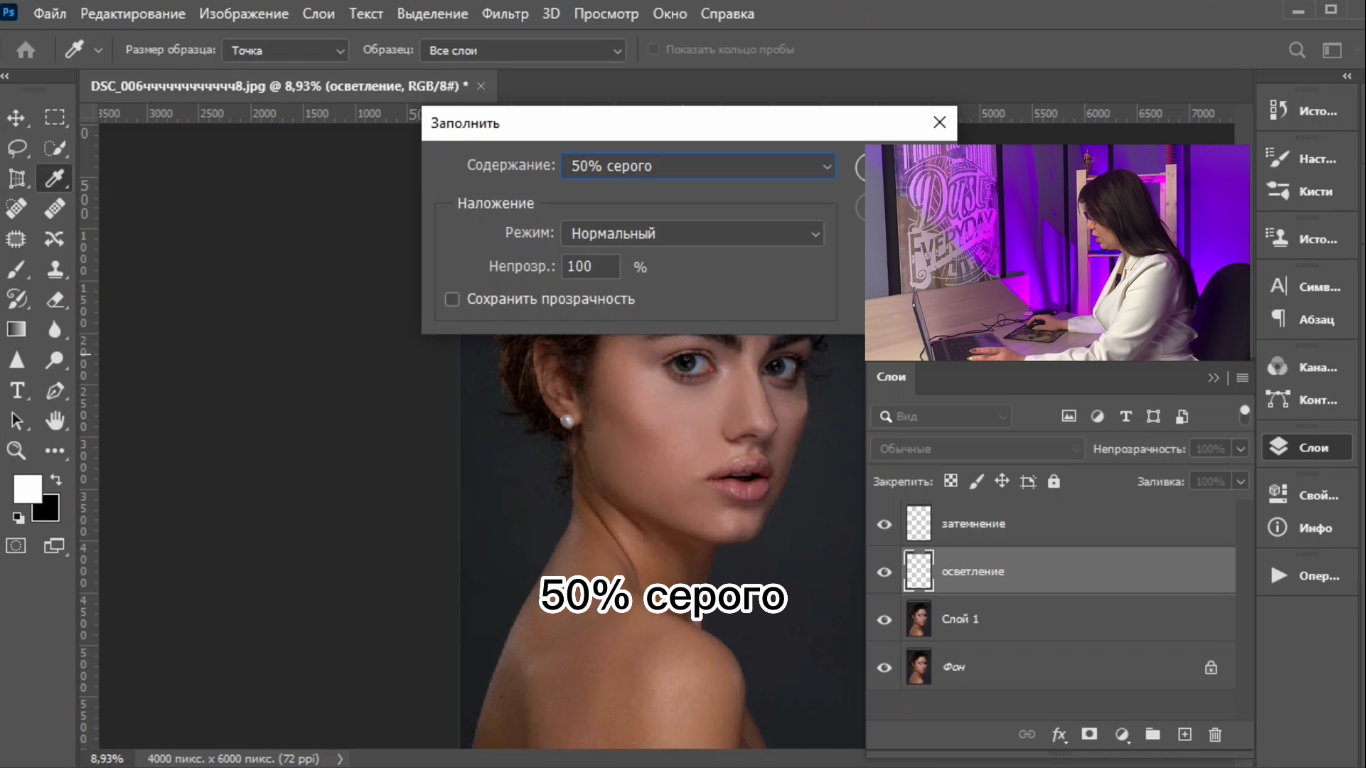Create new group folder

(x=1153, y=734)
